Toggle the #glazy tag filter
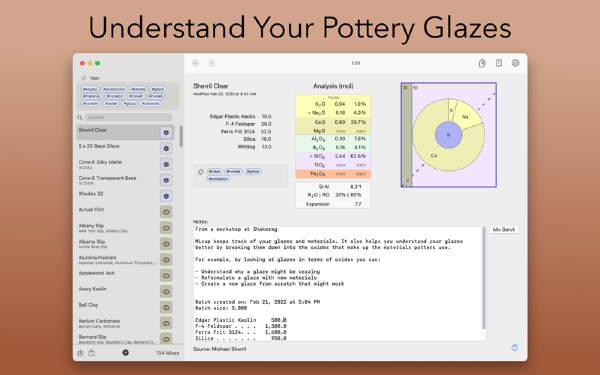Screen dimensions: 600x375 pos(130,104)
